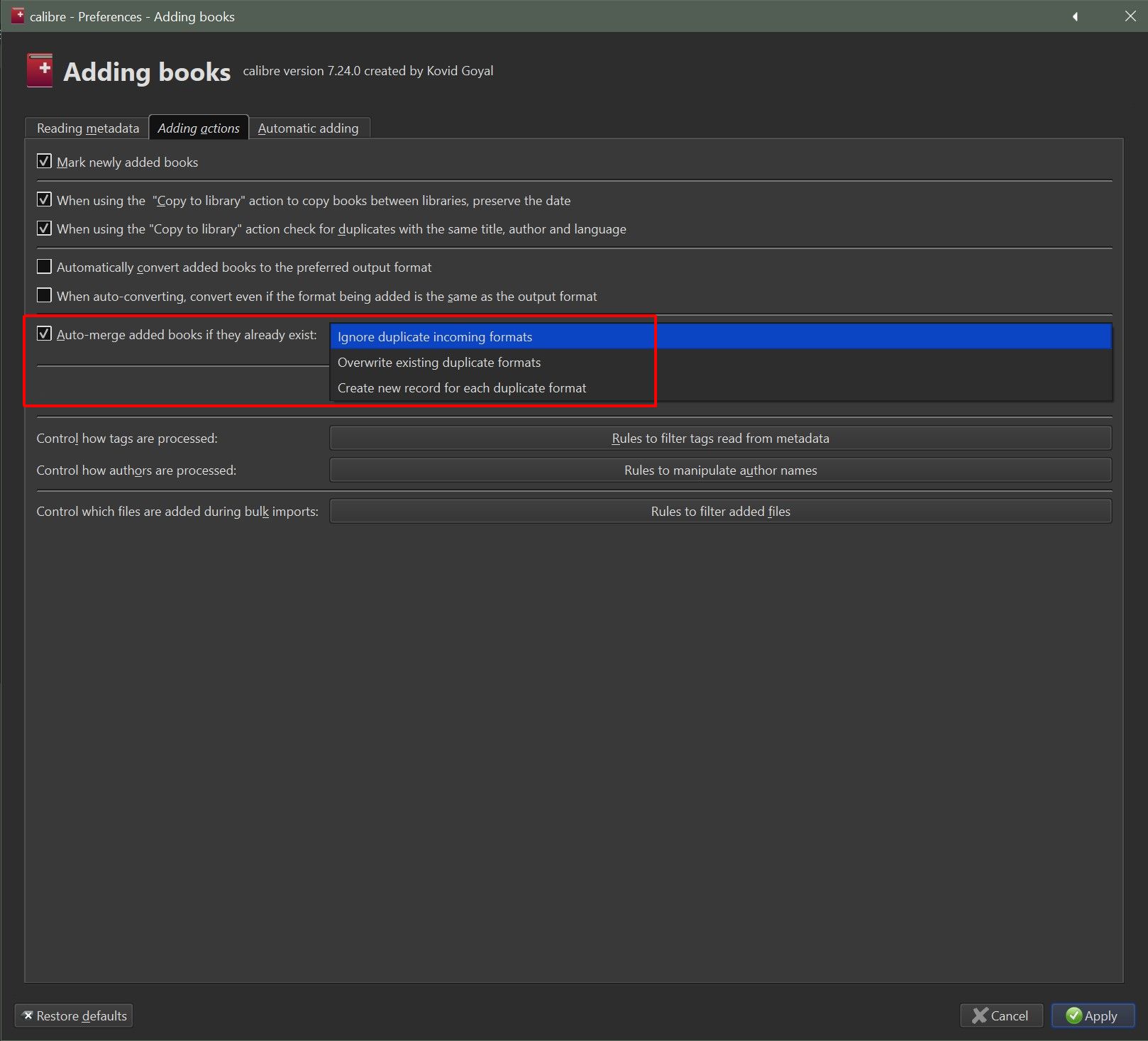Click Restore defaults button
This screenshot has width=1148, height=1041.
(x=74, y=1015)
